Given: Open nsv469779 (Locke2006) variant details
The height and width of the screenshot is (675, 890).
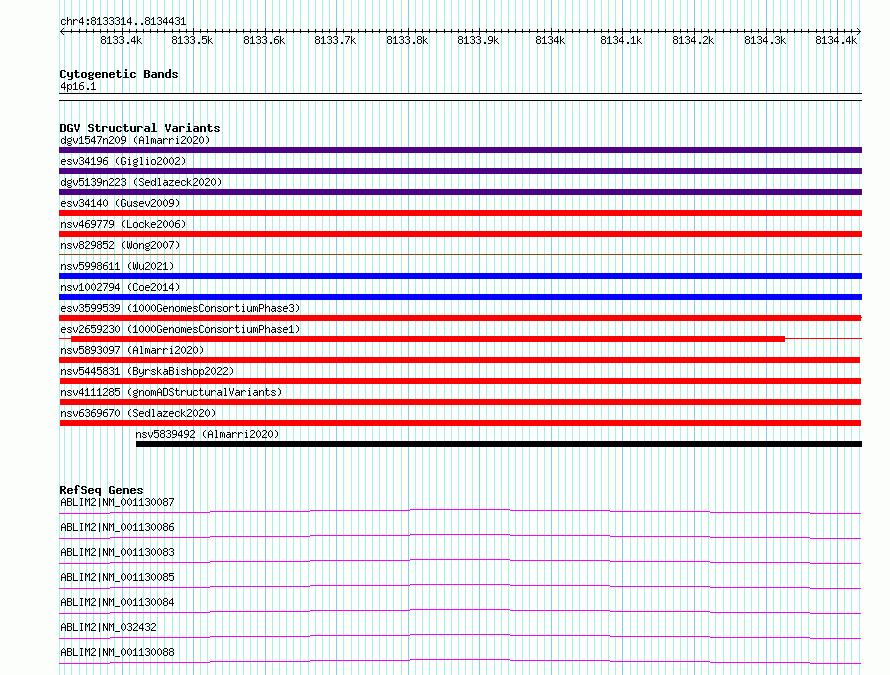Looking at the screenshot, I should tap(123, 224).
